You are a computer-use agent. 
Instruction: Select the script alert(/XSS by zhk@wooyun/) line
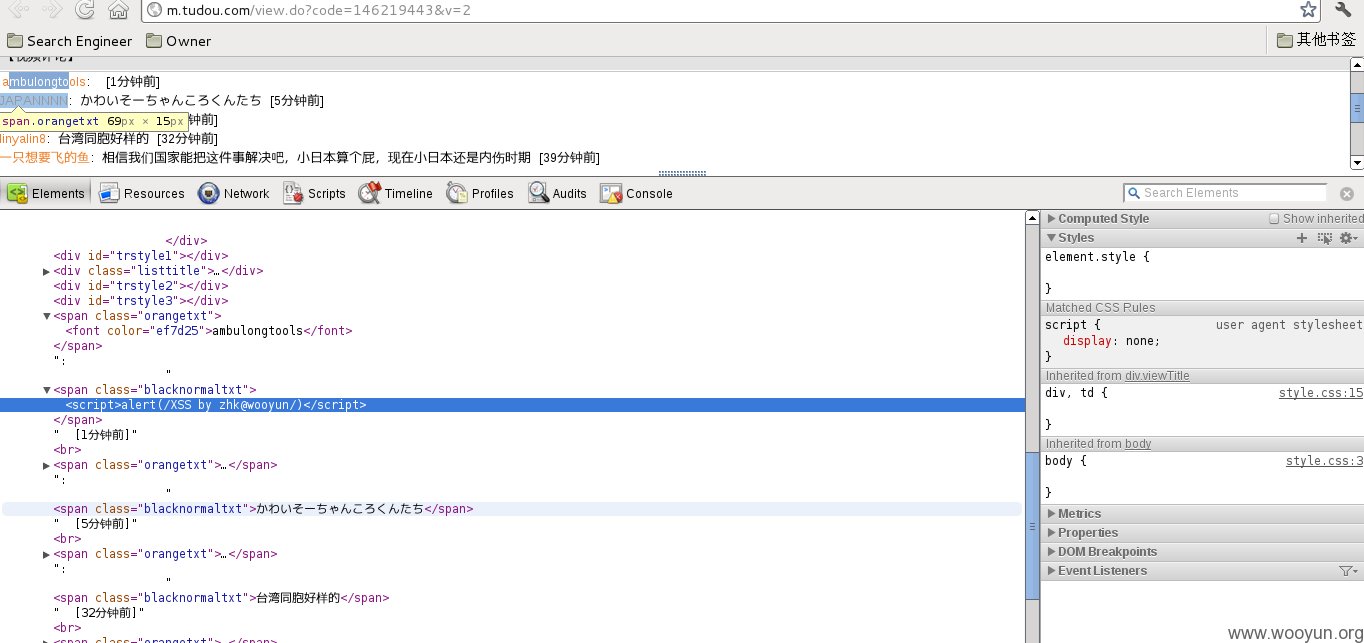tap(512, 405)
